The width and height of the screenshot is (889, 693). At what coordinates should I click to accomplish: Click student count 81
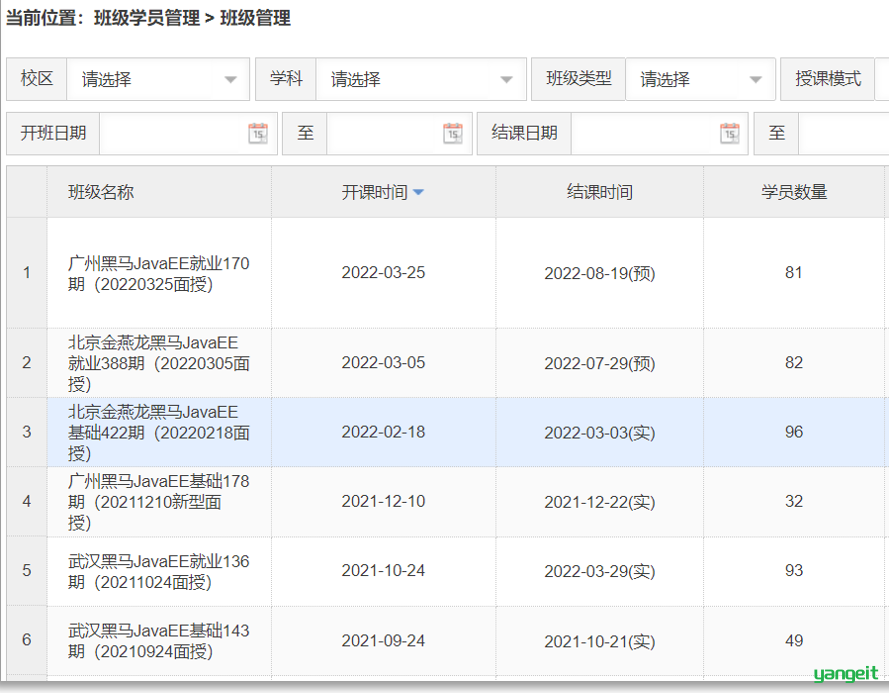tap(794, 273)
